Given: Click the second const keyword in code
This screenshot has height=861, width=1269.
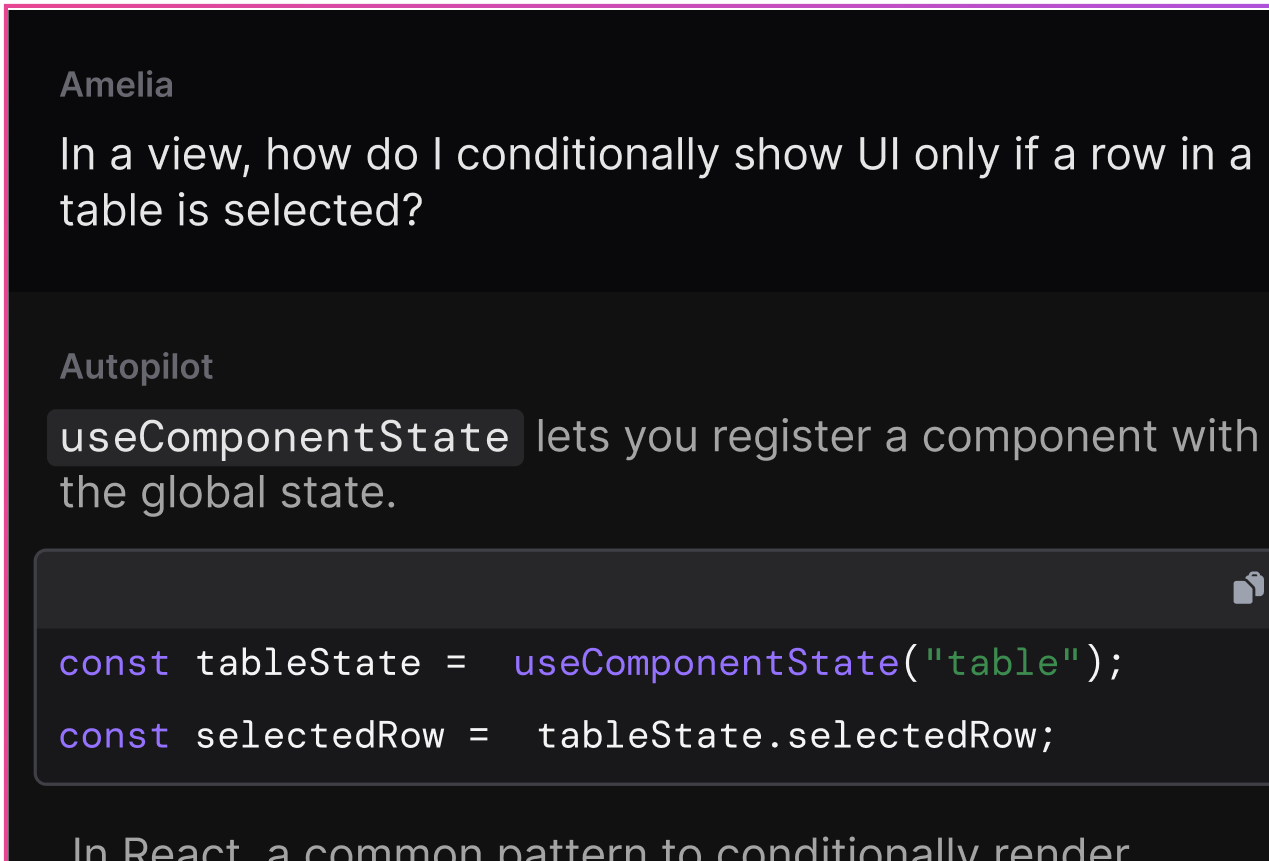Looking at the screenshot, I should pyautogui.click(x=115, y=736).
